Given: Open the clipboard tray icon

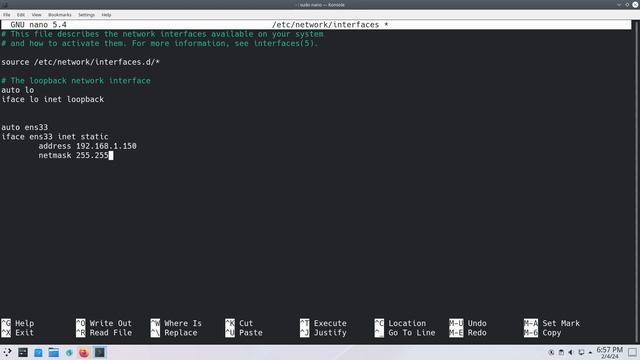Looking at the screenshot, I should tap(561, 353).
